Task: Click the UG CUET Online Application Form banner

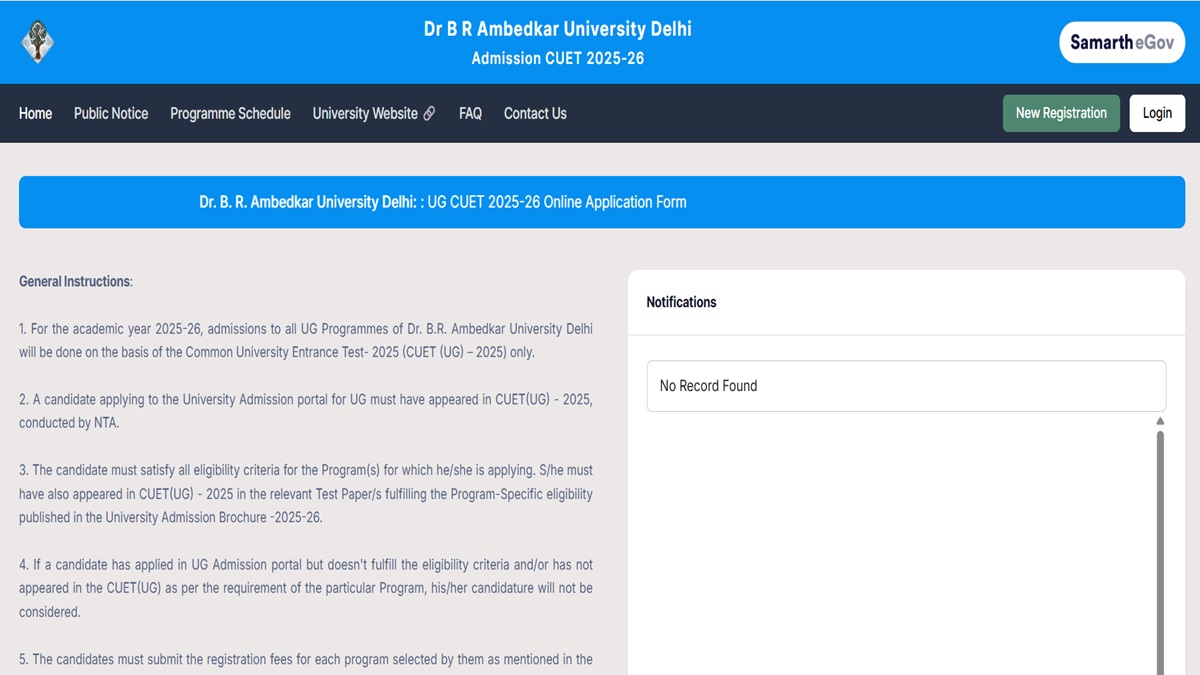Action: click(x=442, y=202)
